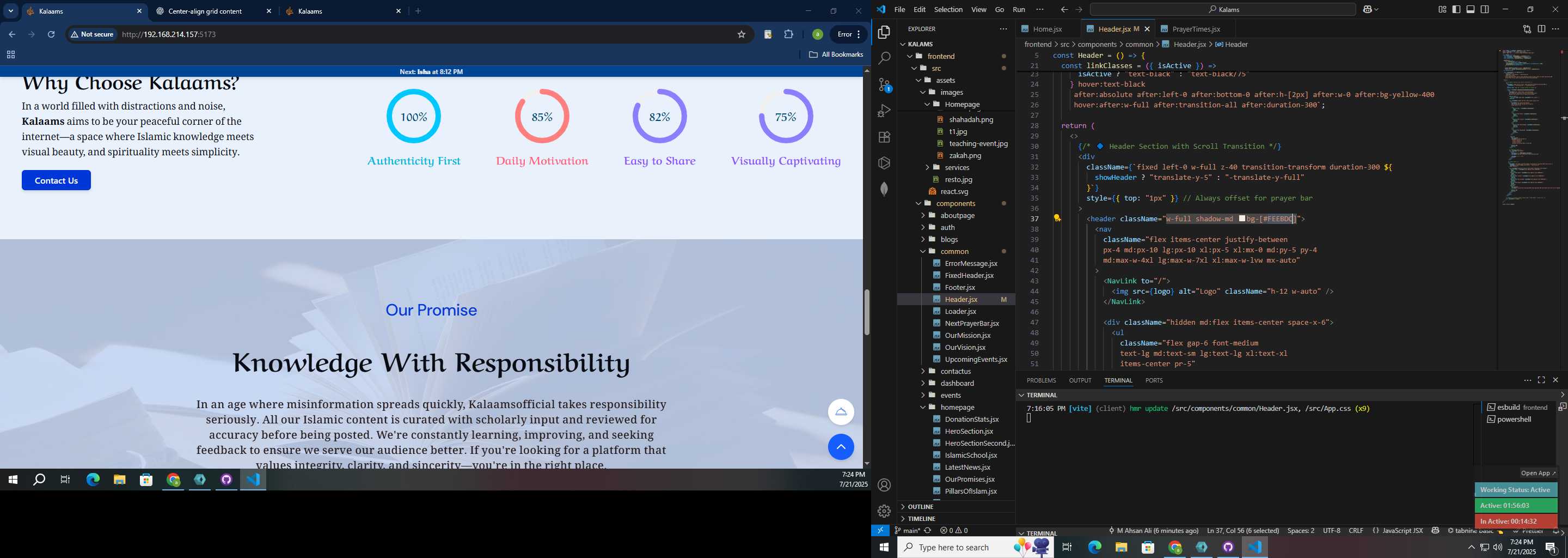The width and height of the screenshot is (1568, 558).
Task: Click the mosque dome floating button on webpage
Action: click(x=841, y=412)
